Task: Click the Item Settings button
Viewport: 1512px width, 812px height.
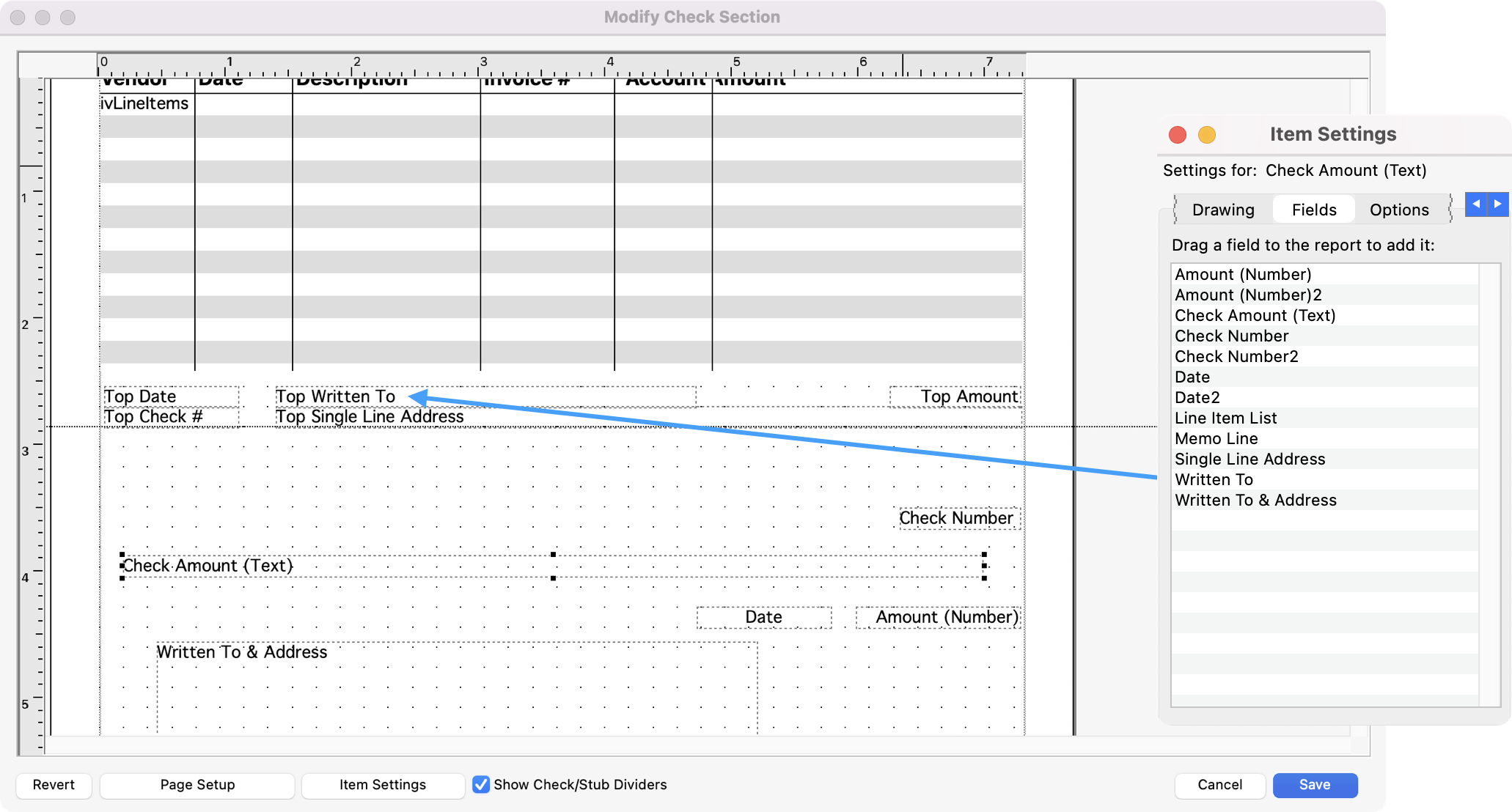Action: pos(382,784)
